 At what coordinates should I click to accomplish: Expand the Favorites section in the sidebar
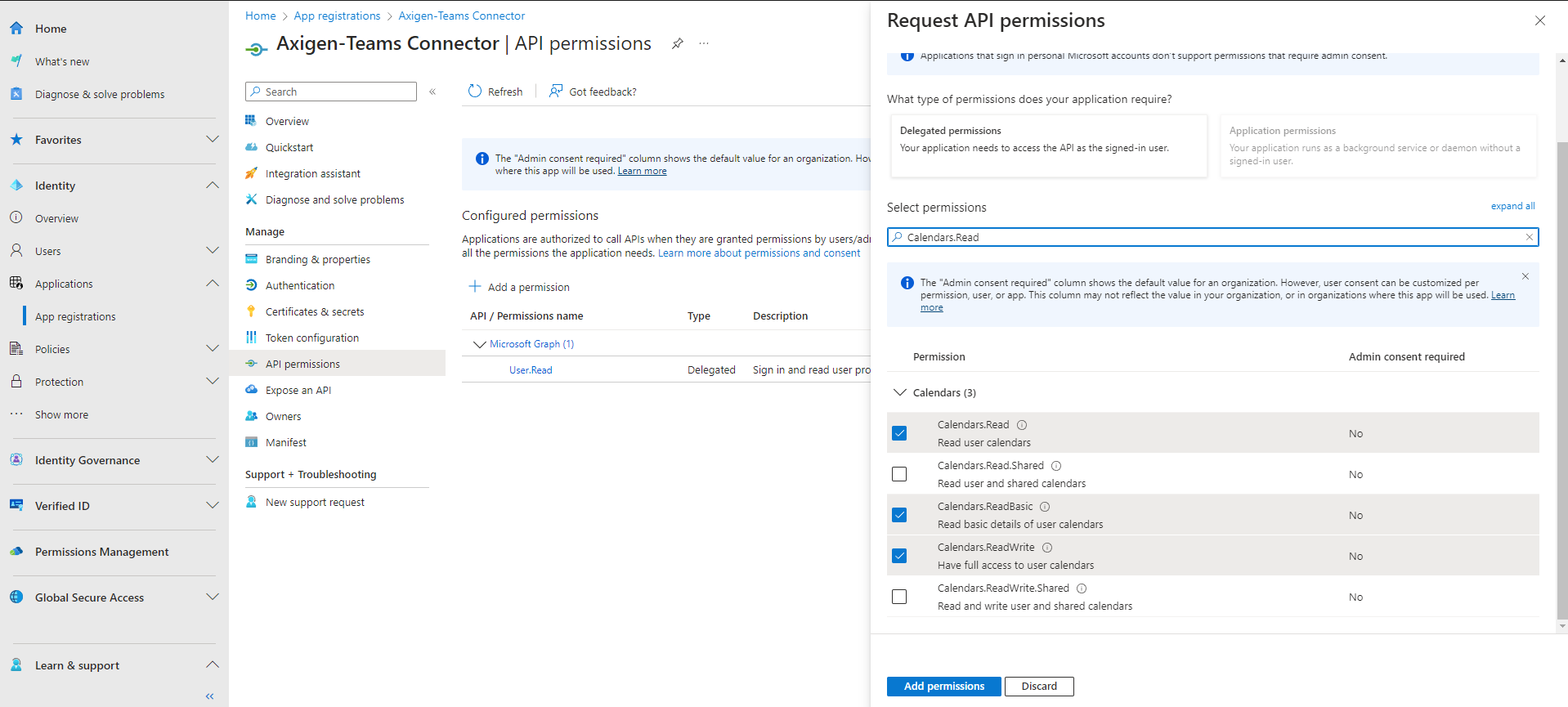coord(213,140)
